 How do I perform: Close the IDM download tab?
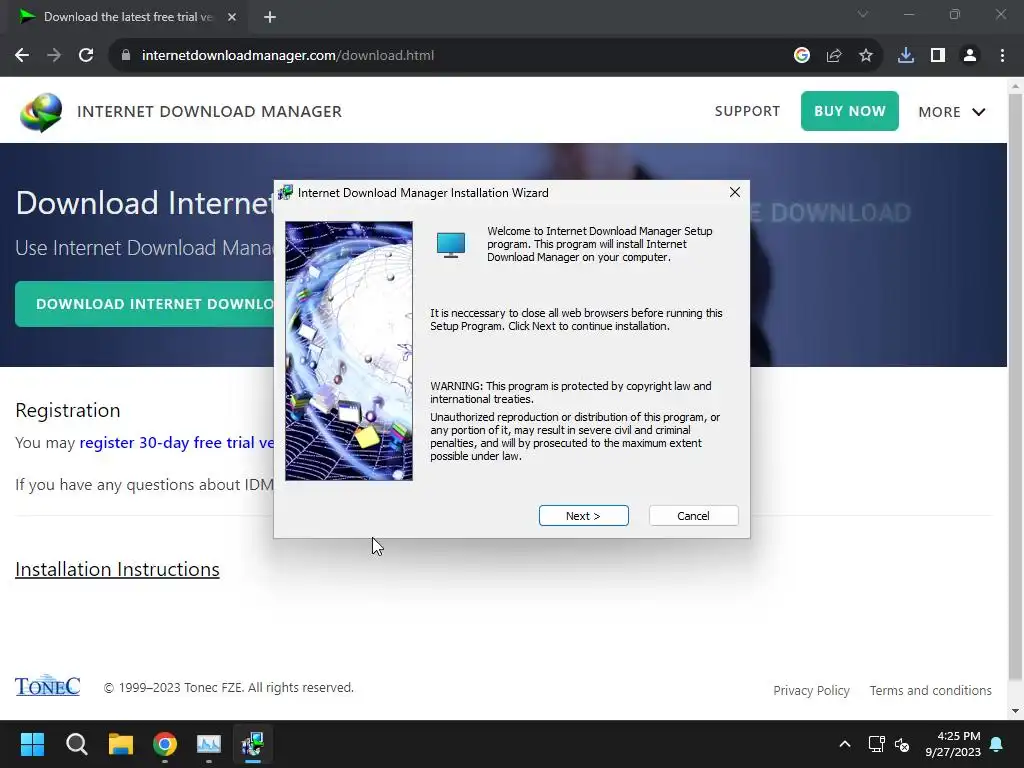(x=232, y=17)
